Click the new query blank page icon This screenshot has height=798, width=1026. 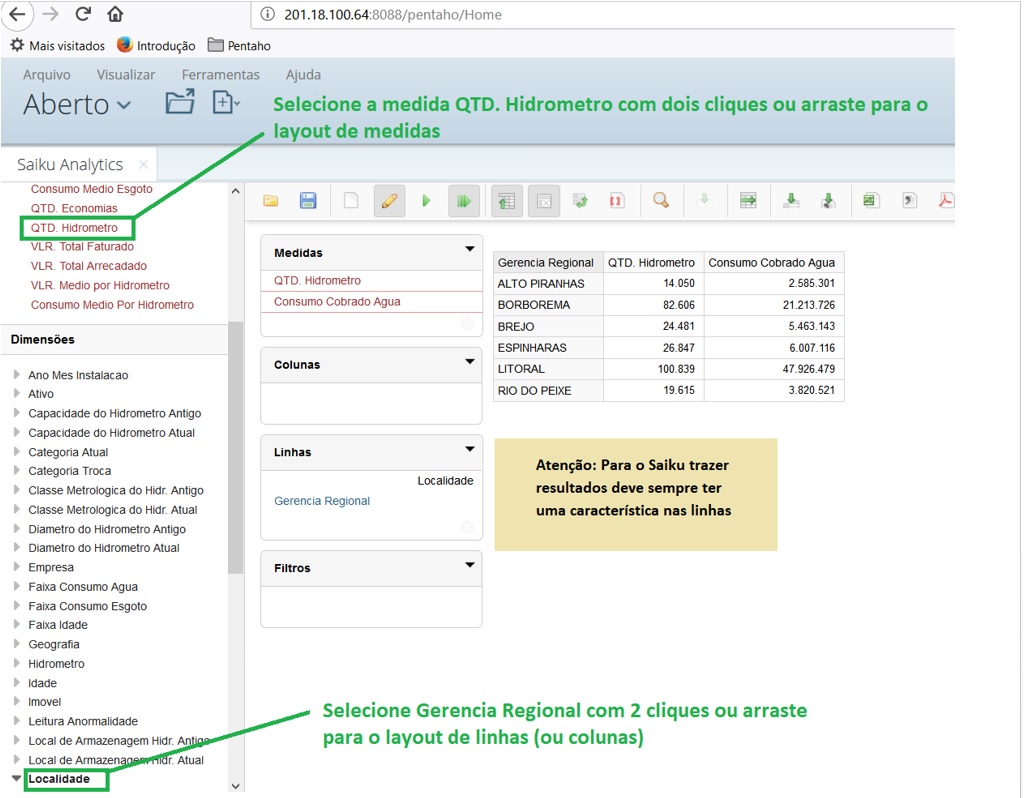pyautogui.click(x=351, y=201)
